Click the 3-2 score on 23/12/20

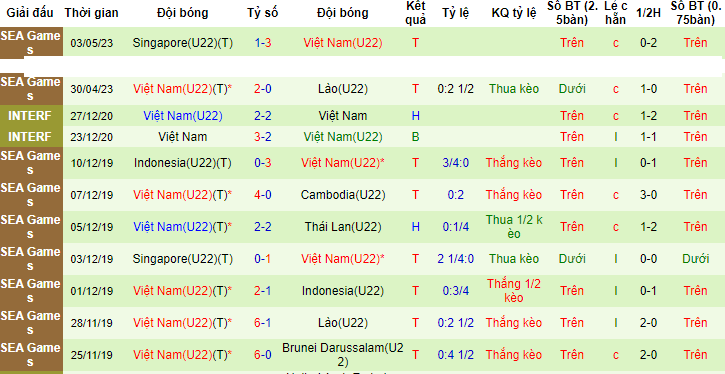[262, 137]
